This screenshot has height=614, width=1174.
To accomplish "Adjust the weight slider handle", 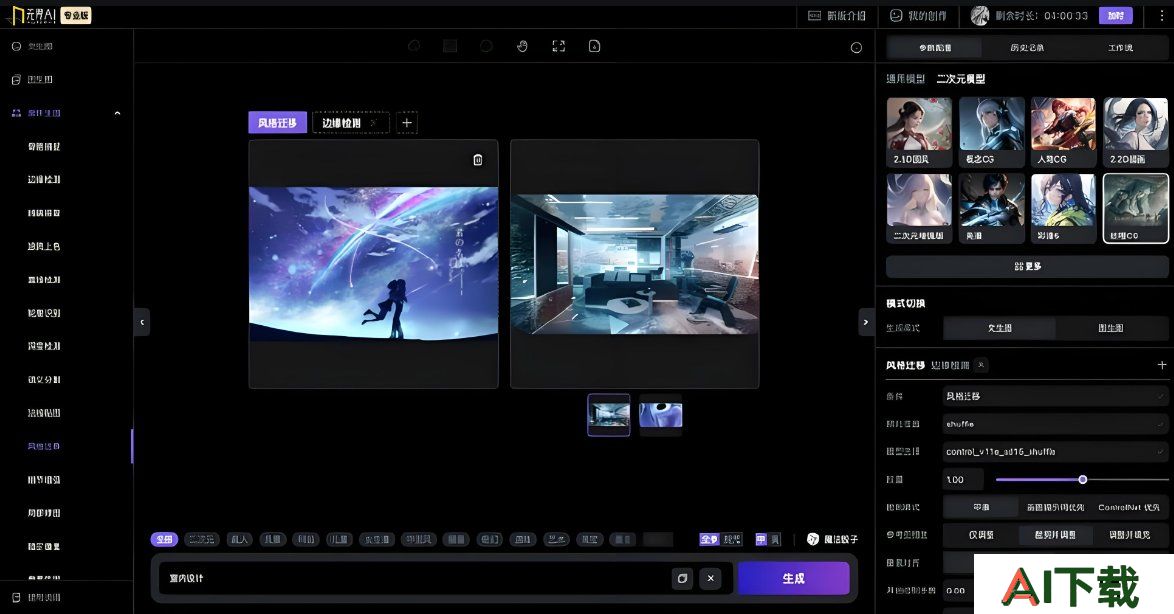I will click(1082, 480).
